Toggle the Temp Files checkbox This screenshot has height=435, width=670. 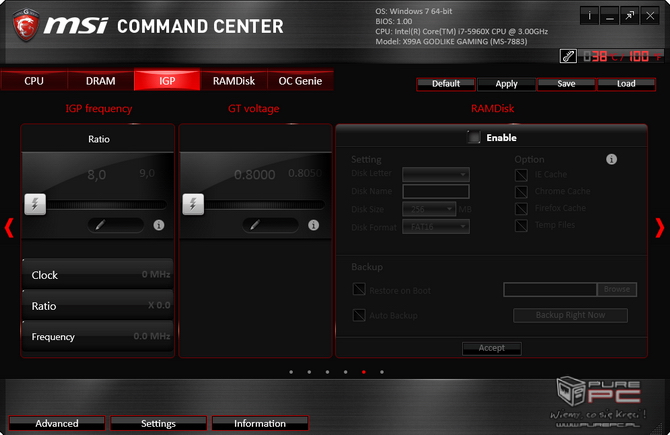pyautogui.click(x=521, y=225)
